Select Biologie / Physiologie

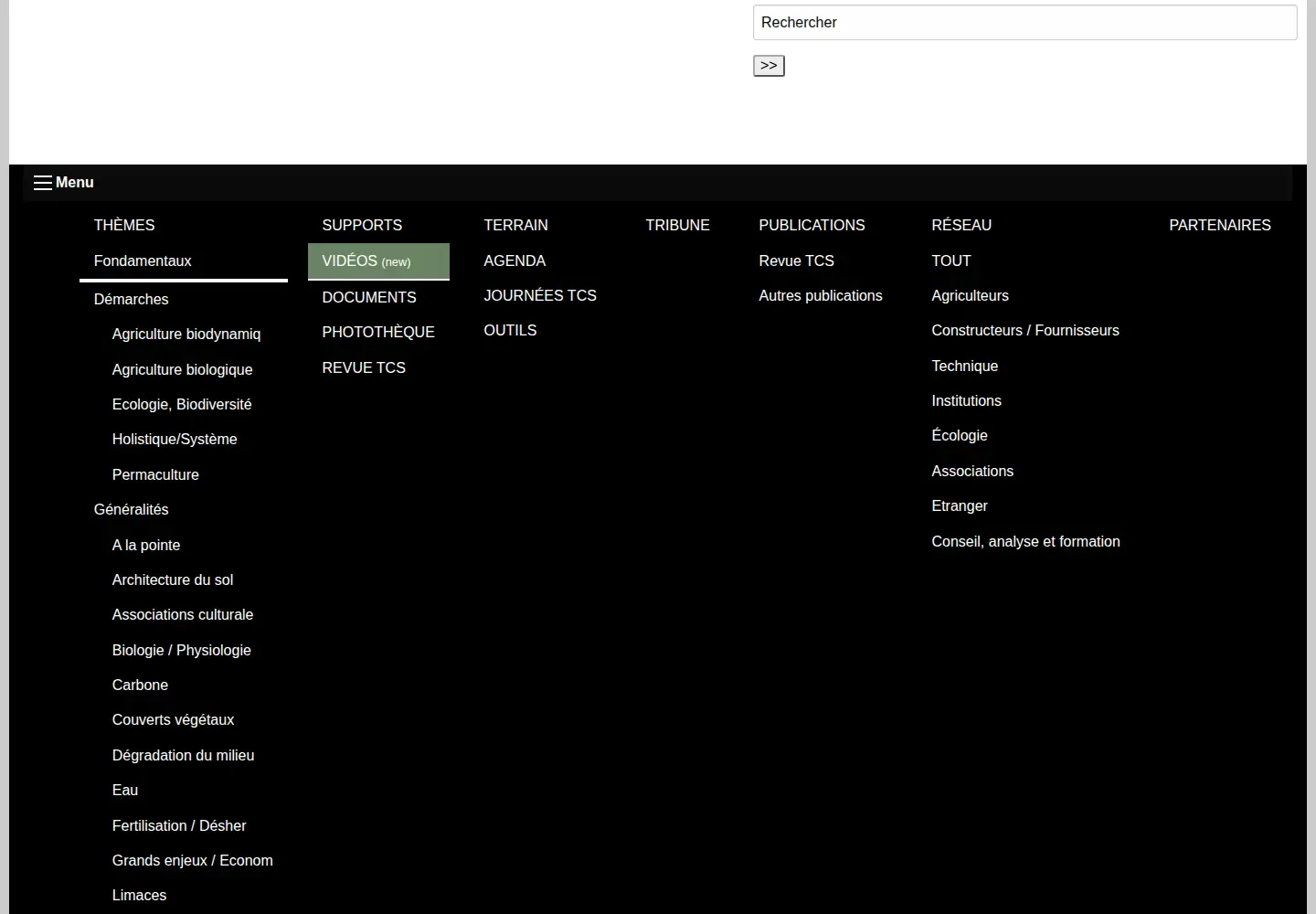pos(182,650)
